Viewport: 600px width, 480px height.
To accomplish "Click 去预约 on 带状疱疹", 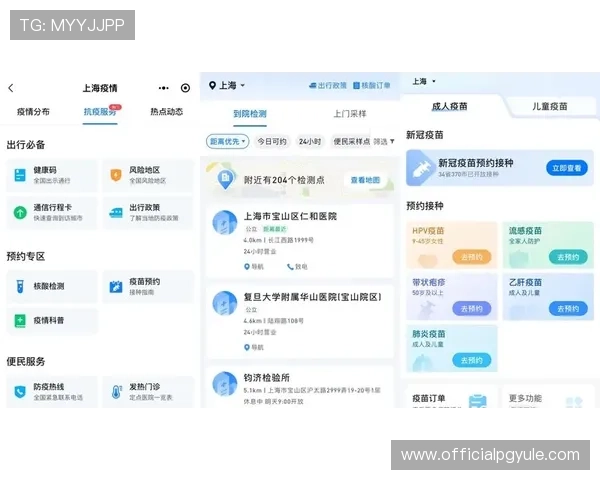I will [471, 309].
